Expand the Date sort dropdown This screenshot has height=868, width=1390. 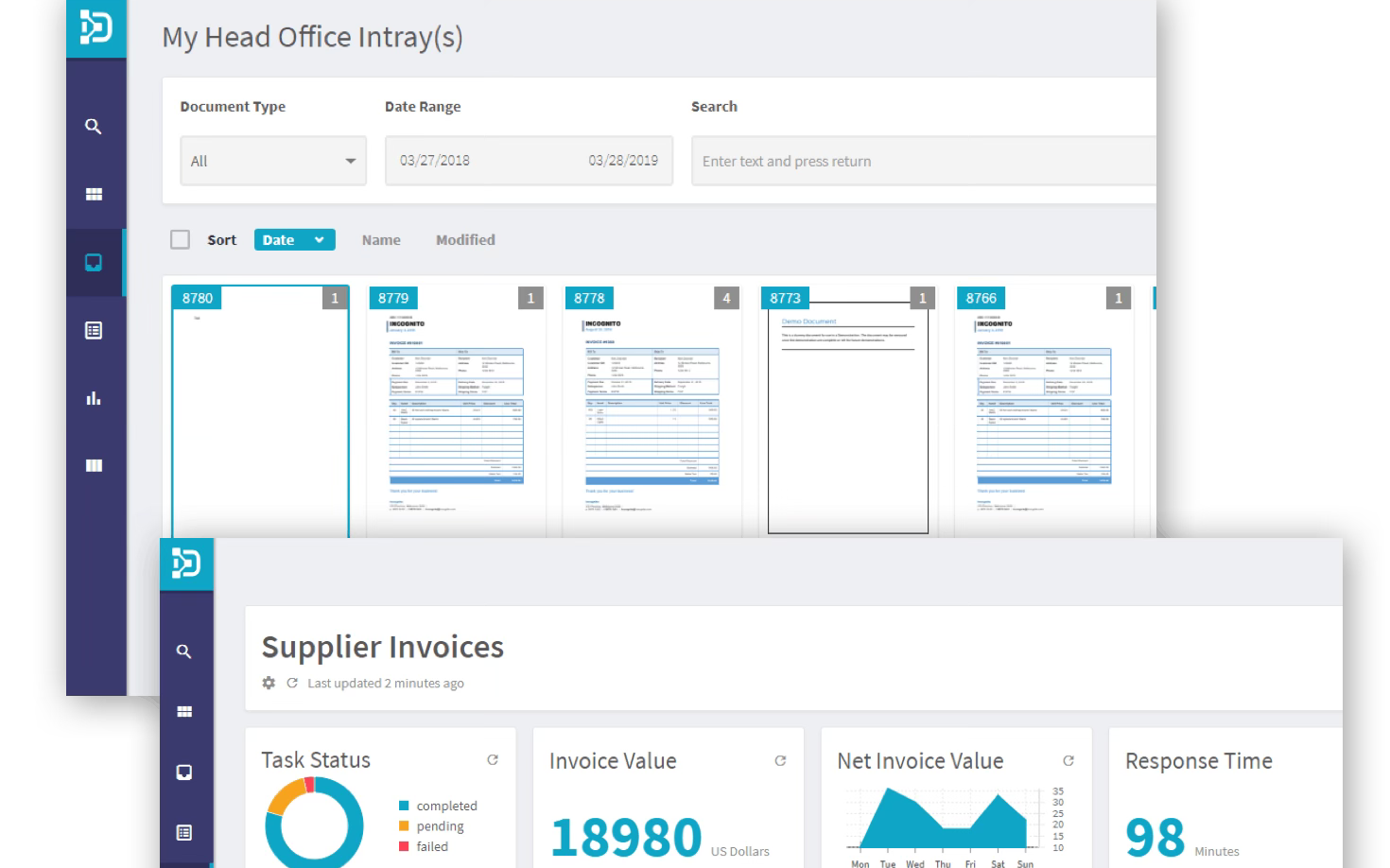[x=295, y=240]
